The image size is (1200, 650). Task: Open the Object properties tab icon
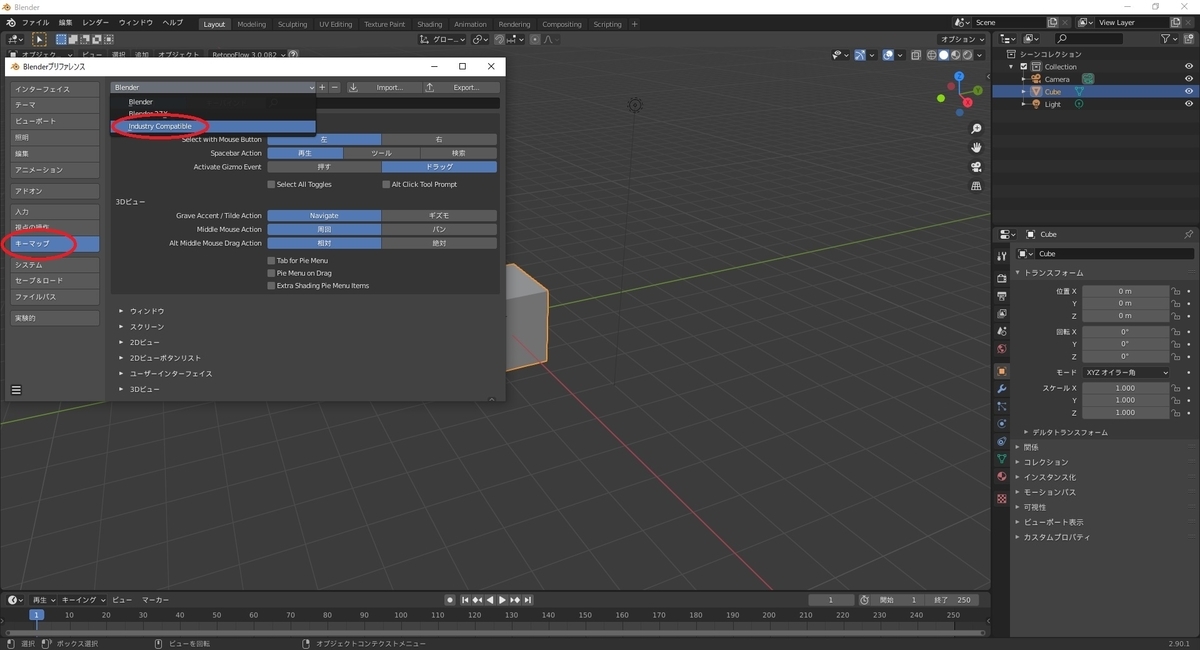[1002, 371]
